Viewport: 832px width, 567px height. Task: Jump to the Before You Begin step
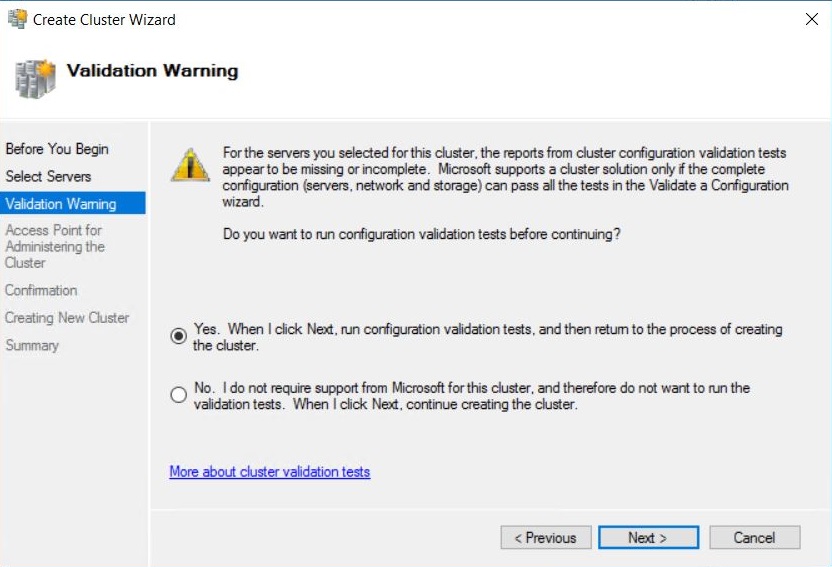[x=57, y=149]
